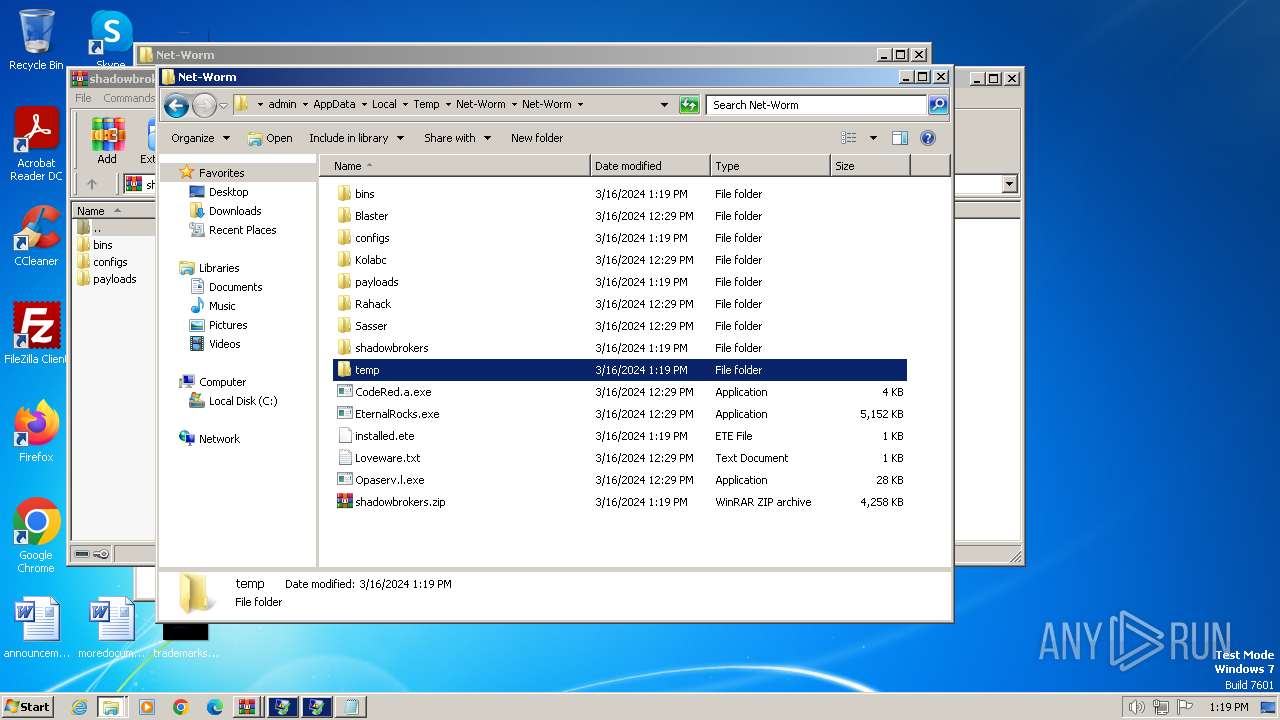This screenshot has height=720, width=1280.
Task: Select the Blaster folder
Action: click(x=620, y=216)
